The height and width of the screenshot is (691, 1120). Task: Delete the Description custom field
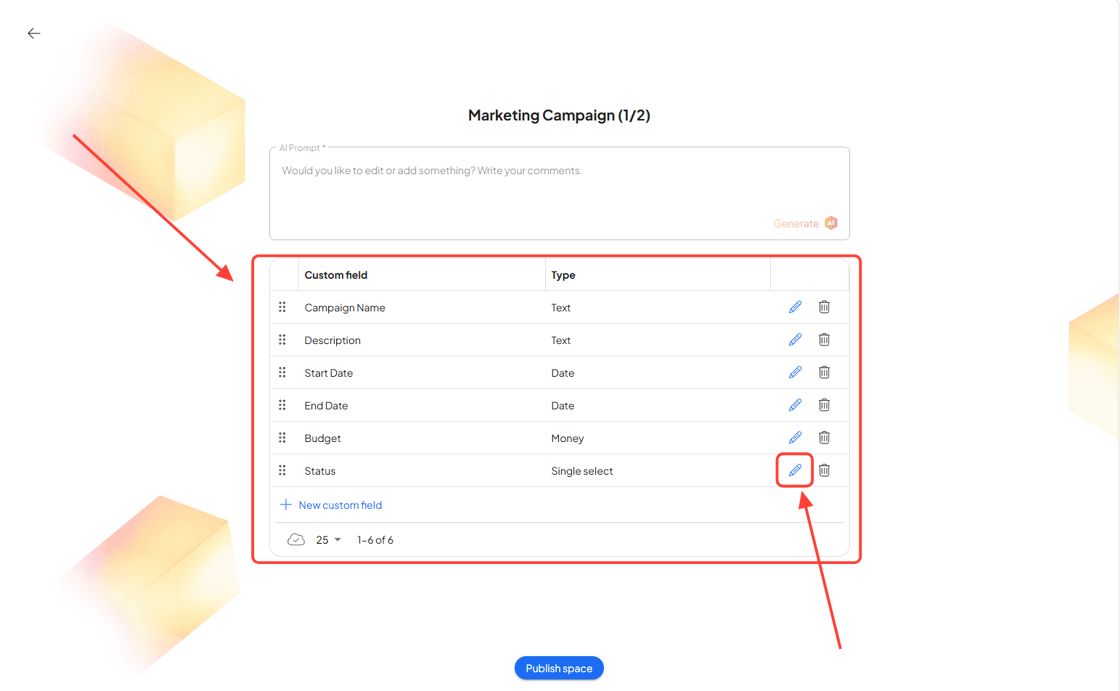tap(824, 340)
